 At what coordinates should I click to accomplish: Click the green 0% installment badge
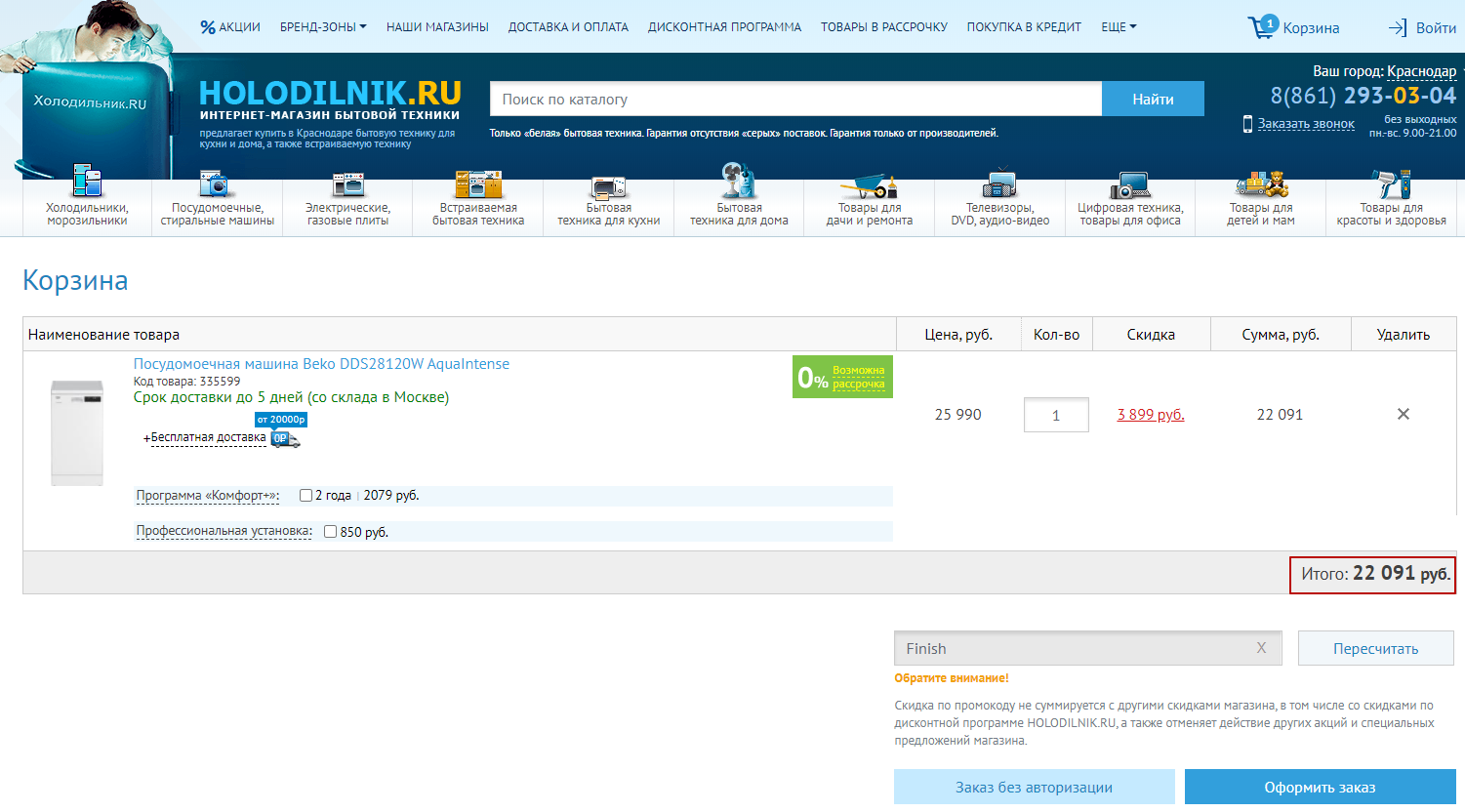[842, 377]
